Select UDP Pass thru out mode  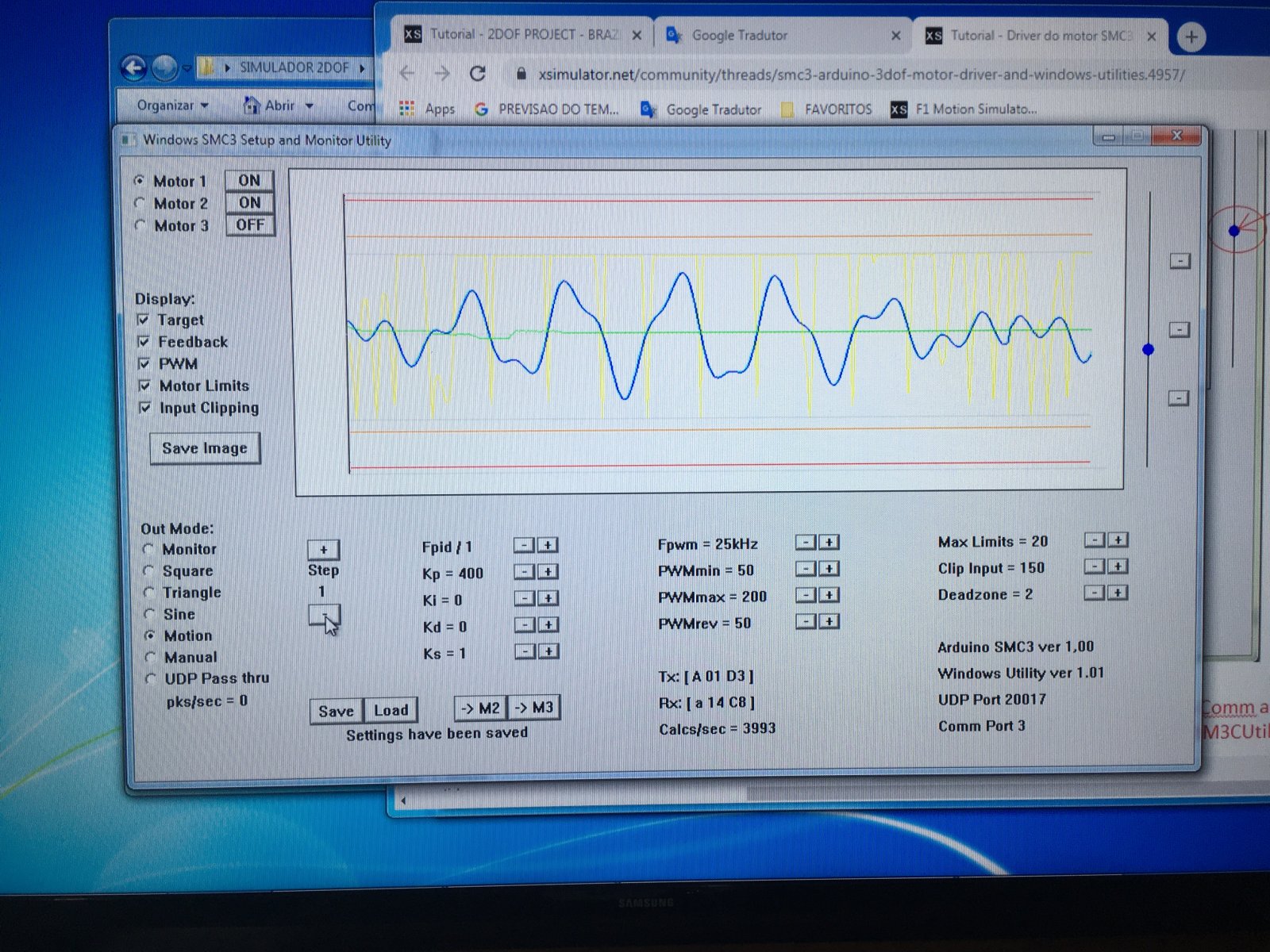coord(151,678)
